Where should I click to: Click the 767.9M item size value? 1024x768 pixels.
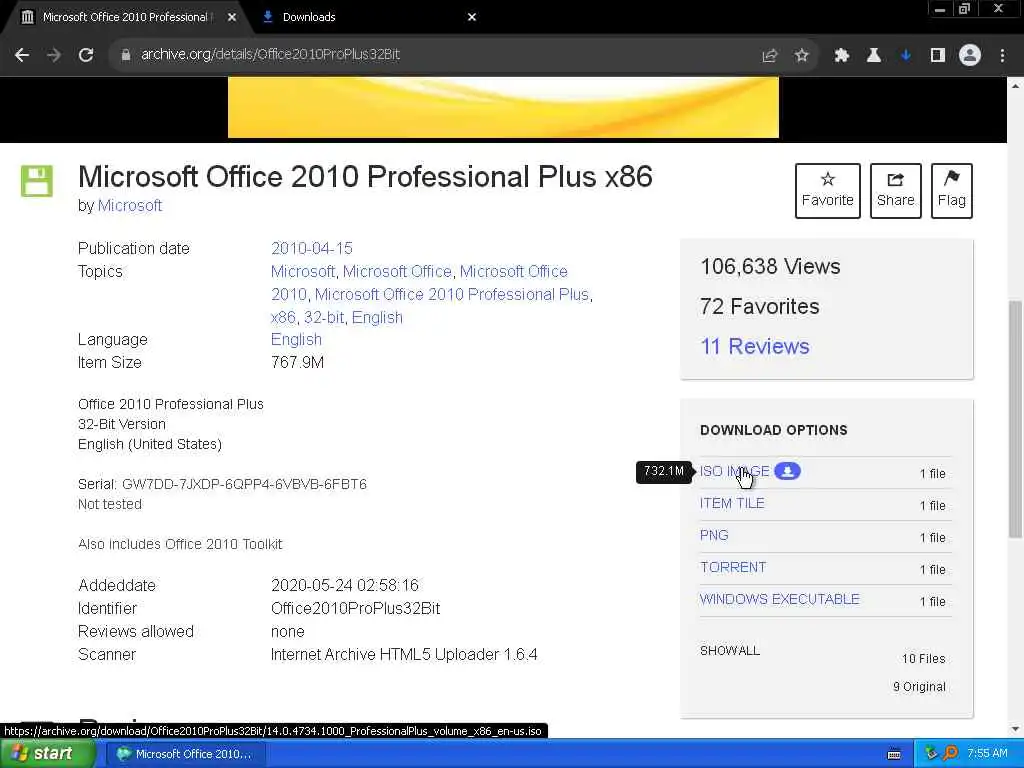pyautogui.click(x=297, y=362)
